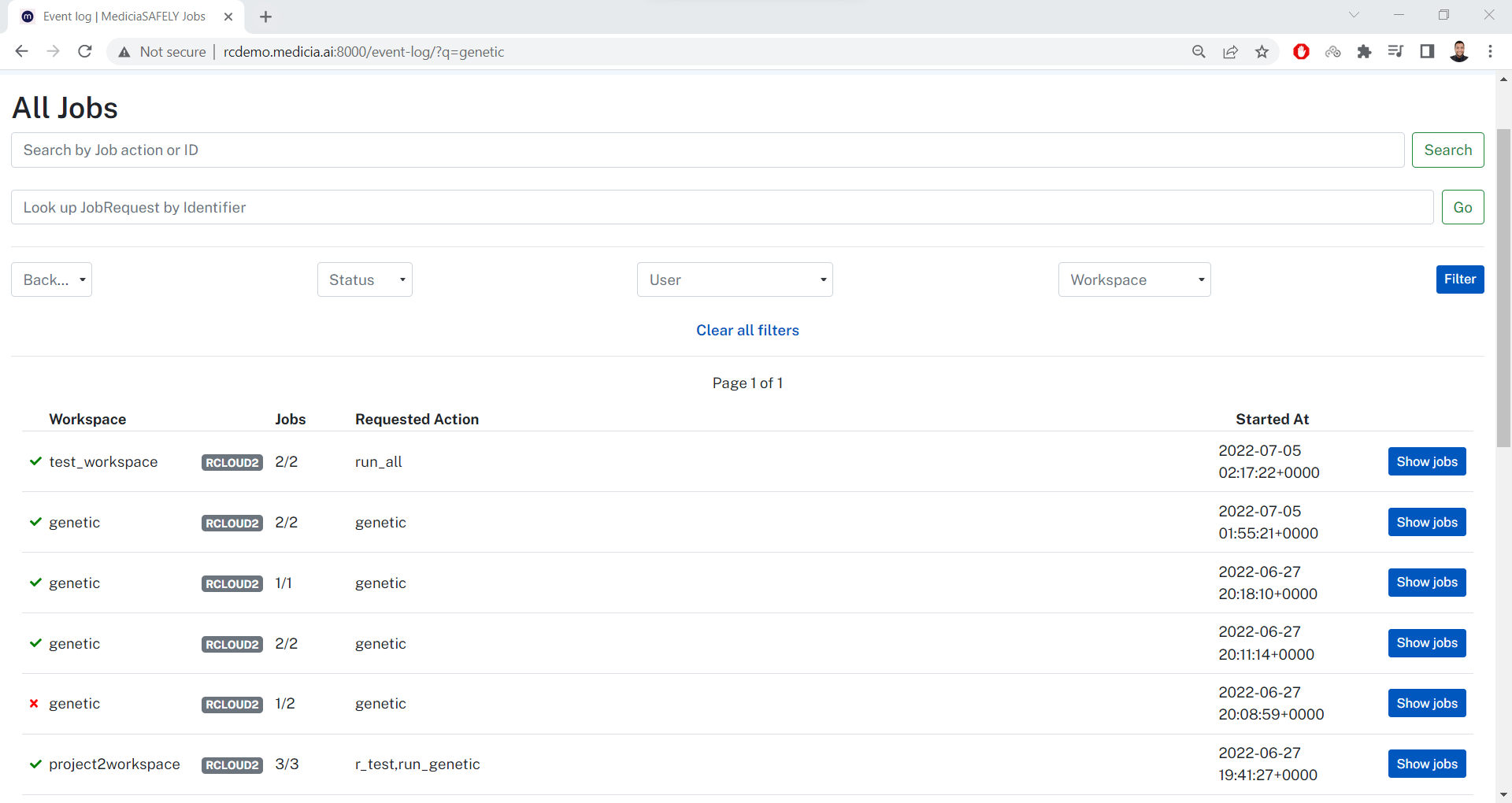The width and height of the screenshot is (1512, 803).
Task: Open the Chrome three-dot menu
Action: pyautogui.click(x=1490, y=52)
